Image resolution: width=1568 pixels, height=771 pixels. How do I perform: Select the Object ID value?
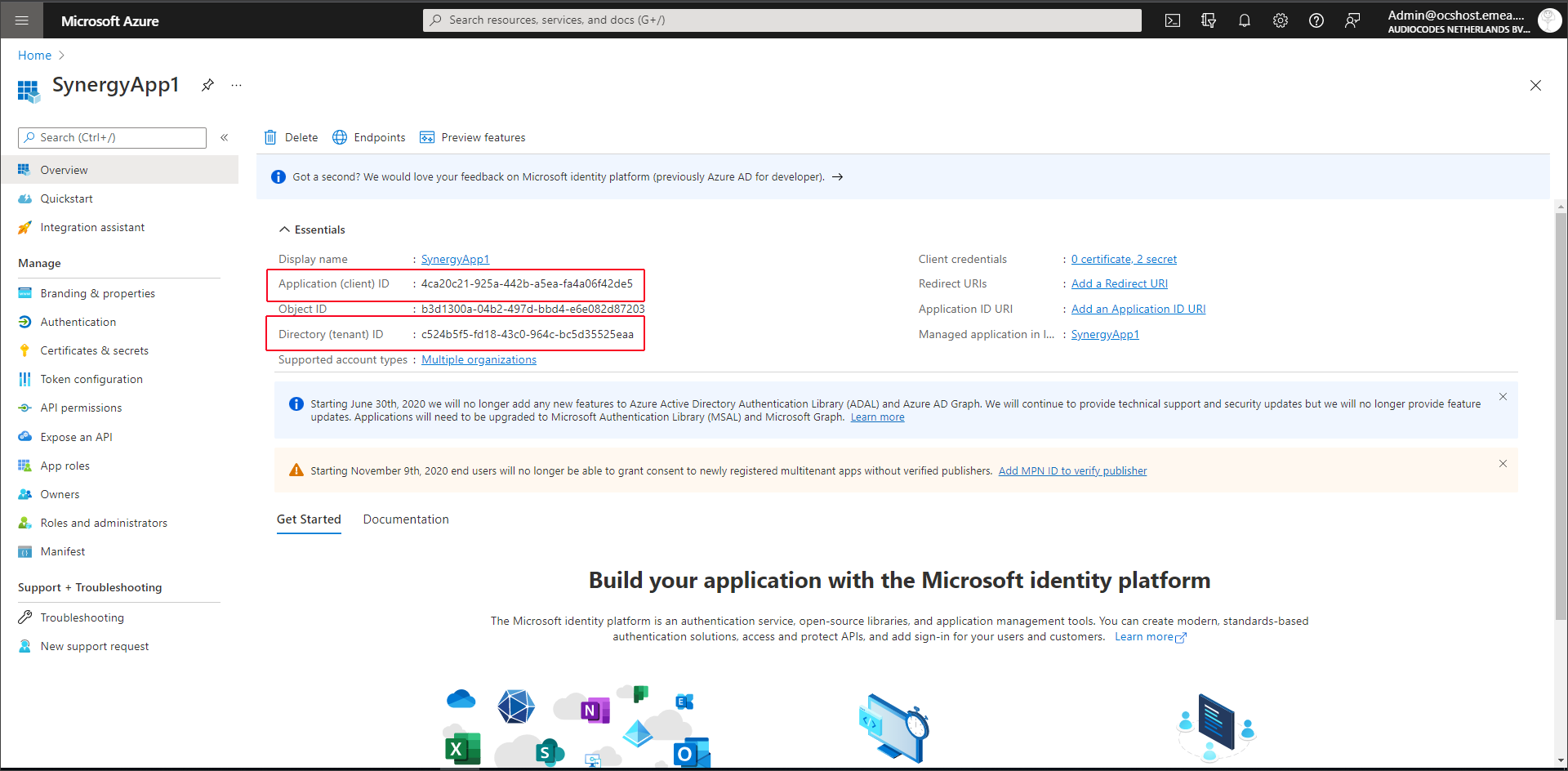coord(532,309)
